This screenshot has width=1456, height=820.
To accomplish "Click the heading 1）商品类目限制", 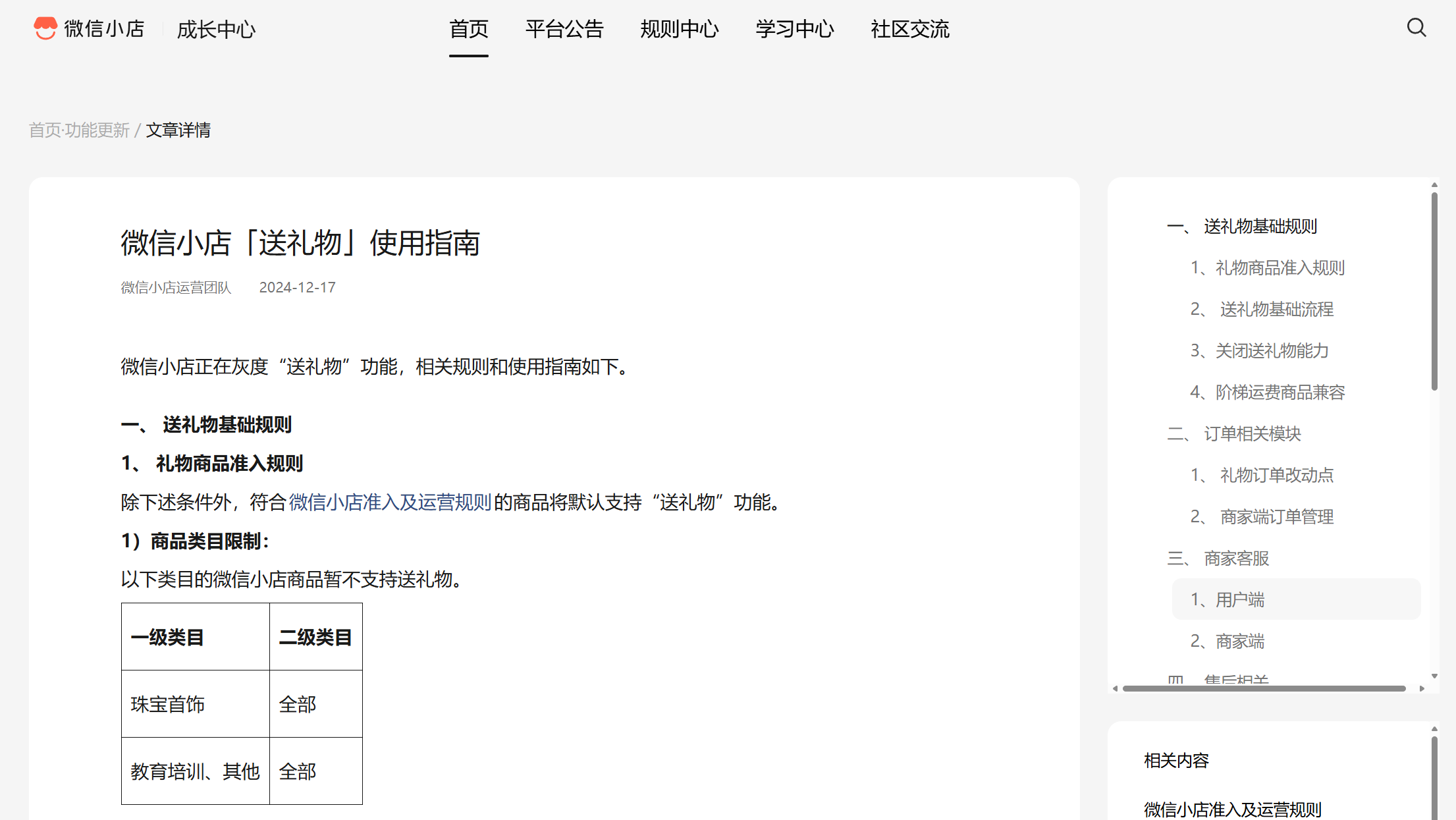I will tap(196, 541).
